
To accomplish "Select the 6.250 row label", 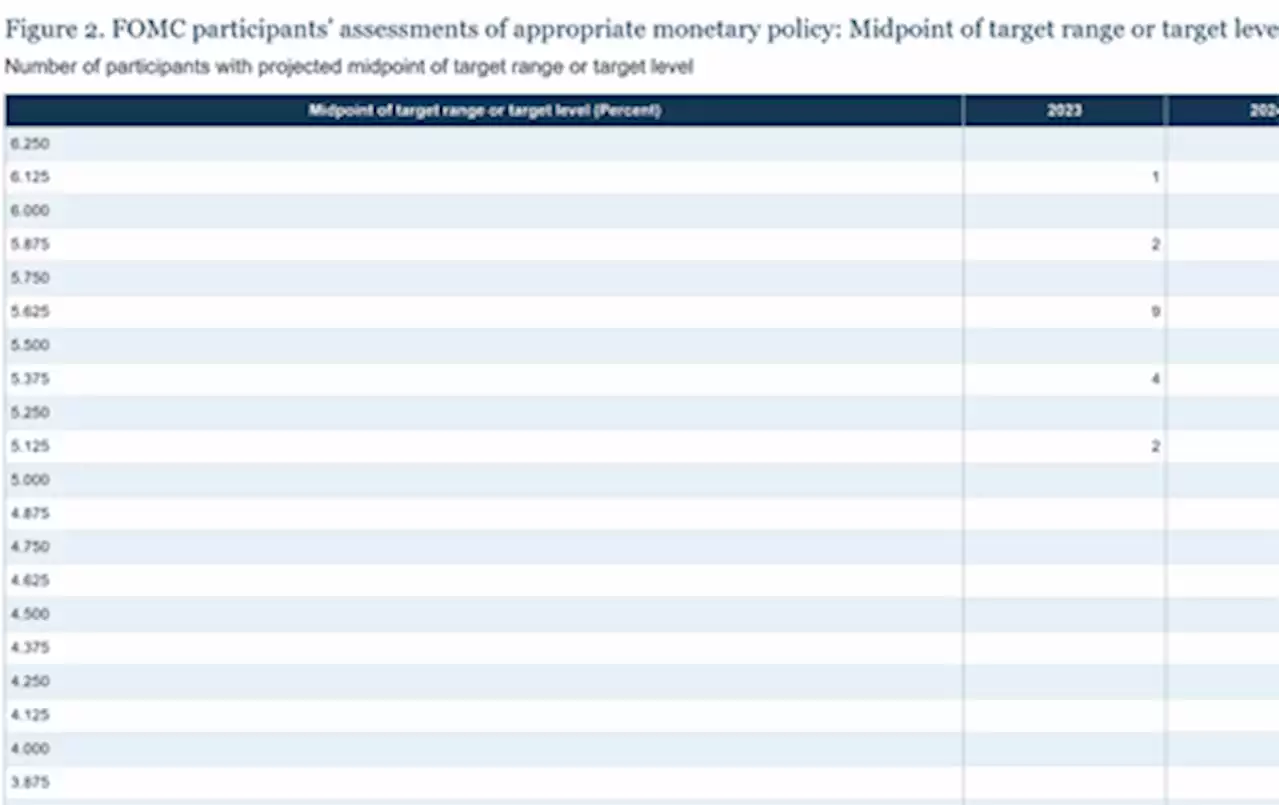I will [x=30, y=144].
